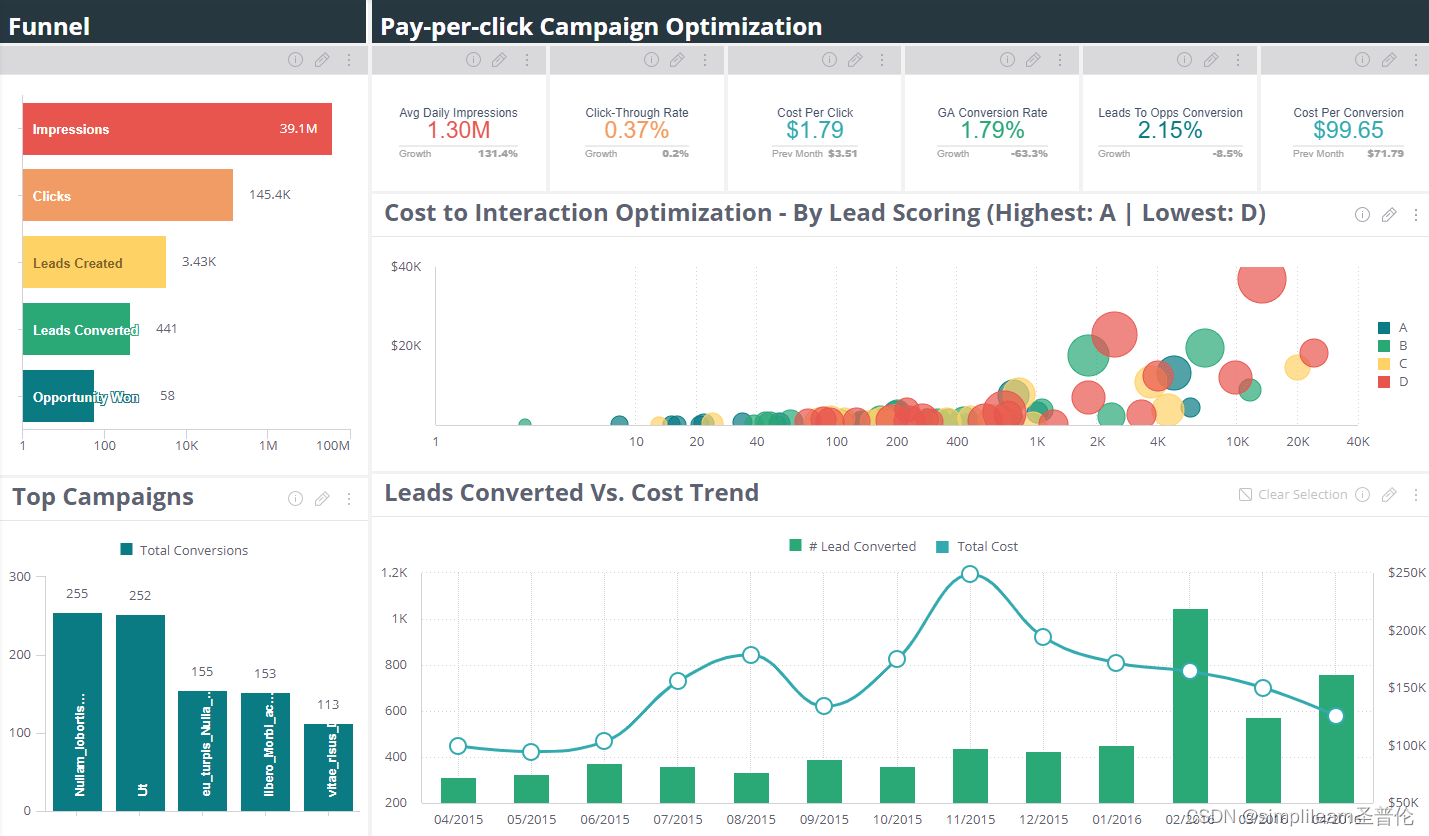This screenshot has width=1429, height=836.
Task: Click info icon on Avg Daily Impressions tile
Action: click(473, 60)
